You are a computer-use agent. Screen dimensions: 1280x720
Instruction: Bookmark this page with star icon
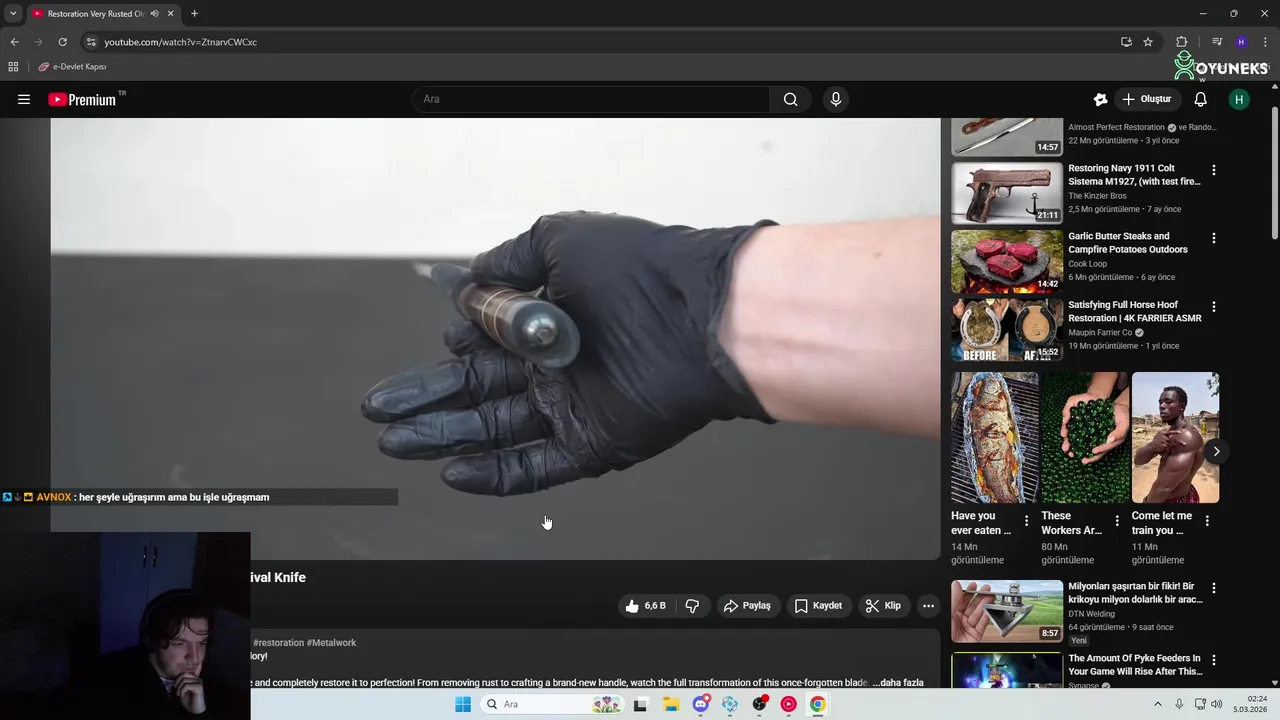pyautogui.click(x=1148, y=42)
